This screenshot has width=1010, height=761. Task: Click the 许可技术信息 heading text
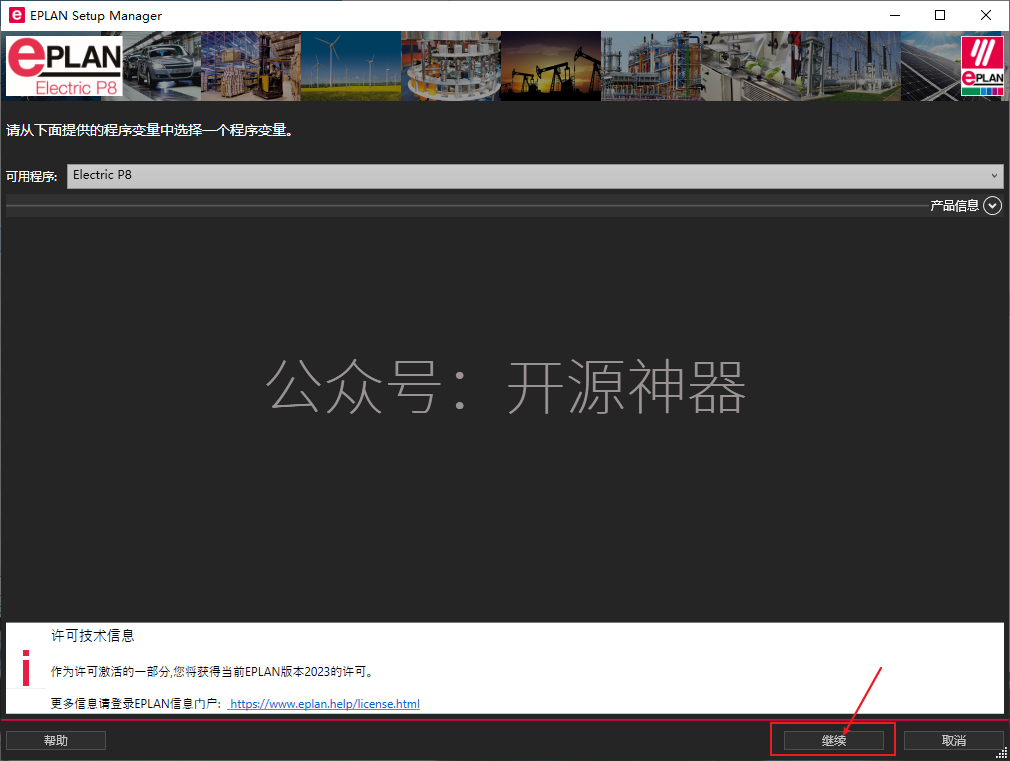pyautogui.click(x=93, y=636)
